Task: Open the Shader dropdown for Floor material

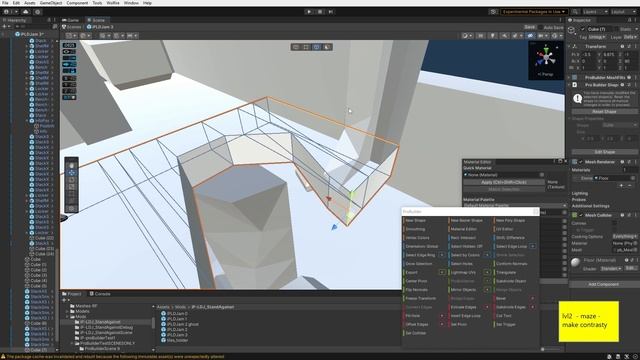Action: tap(611, 269)
